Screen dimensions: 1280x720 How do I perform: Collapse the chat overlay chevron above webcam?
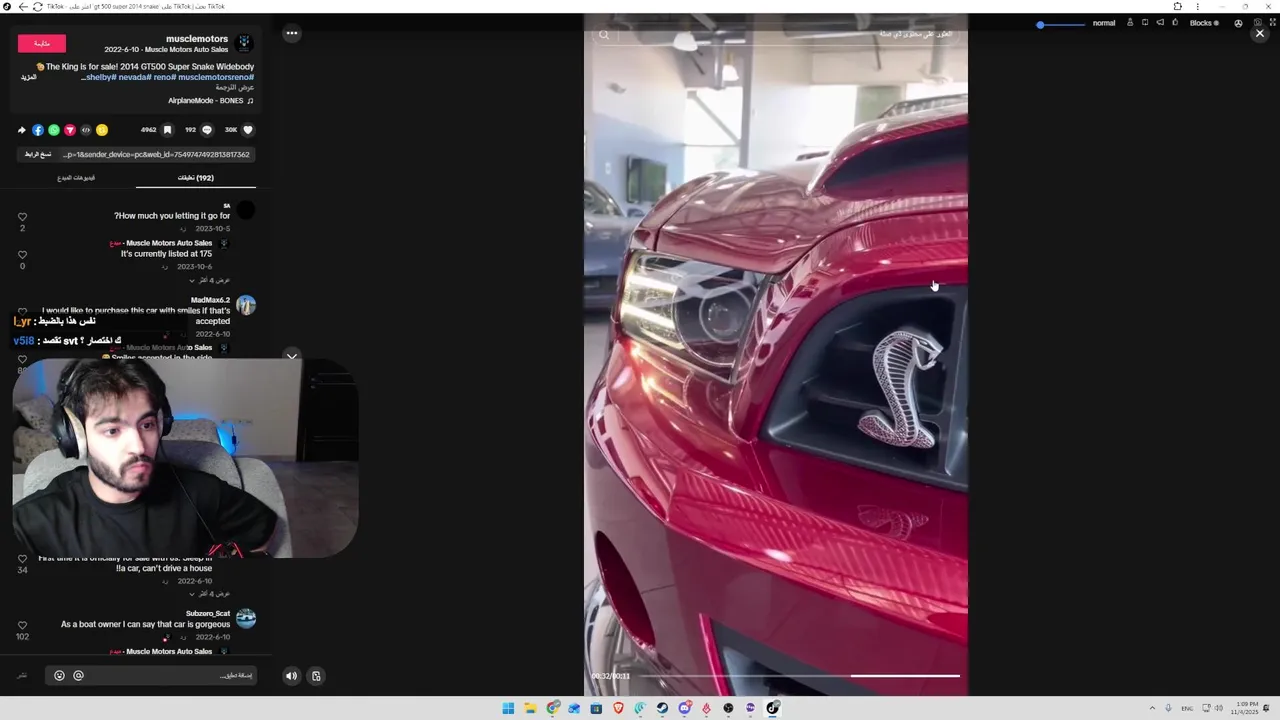pos(291,356)
